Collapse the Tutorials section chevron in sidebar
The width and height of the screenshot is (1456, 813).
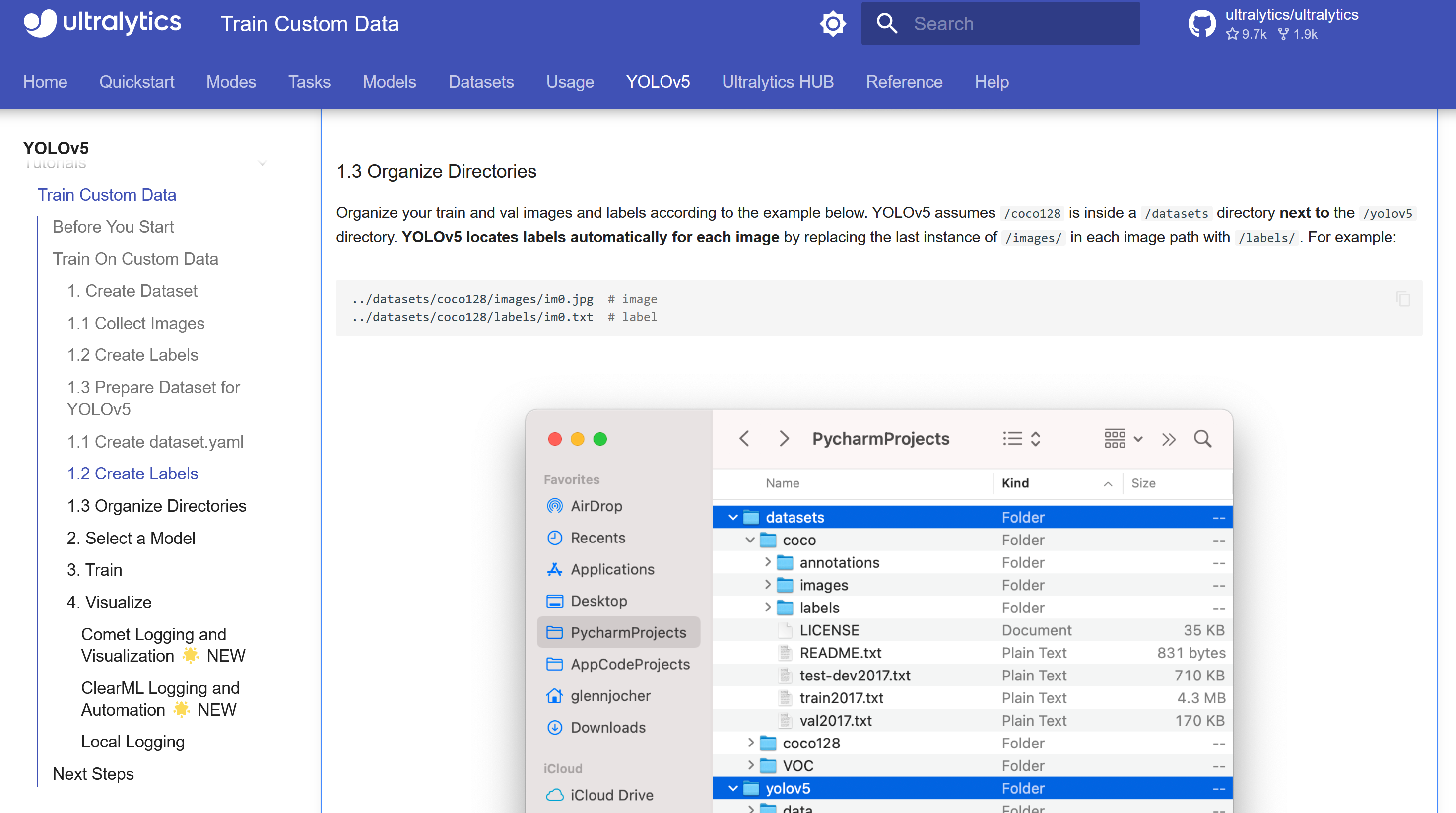[262, 163]
